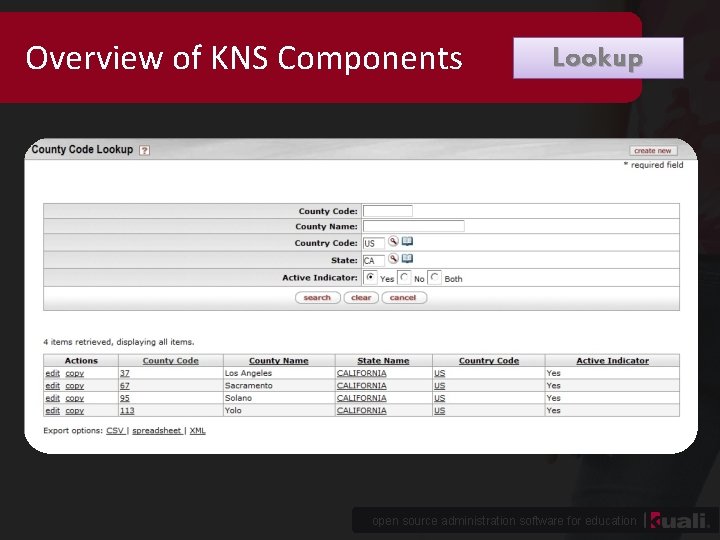The width and height of the screenshot is (720, 540).
Task: Open county code 113 link
Action: (127, 411)
